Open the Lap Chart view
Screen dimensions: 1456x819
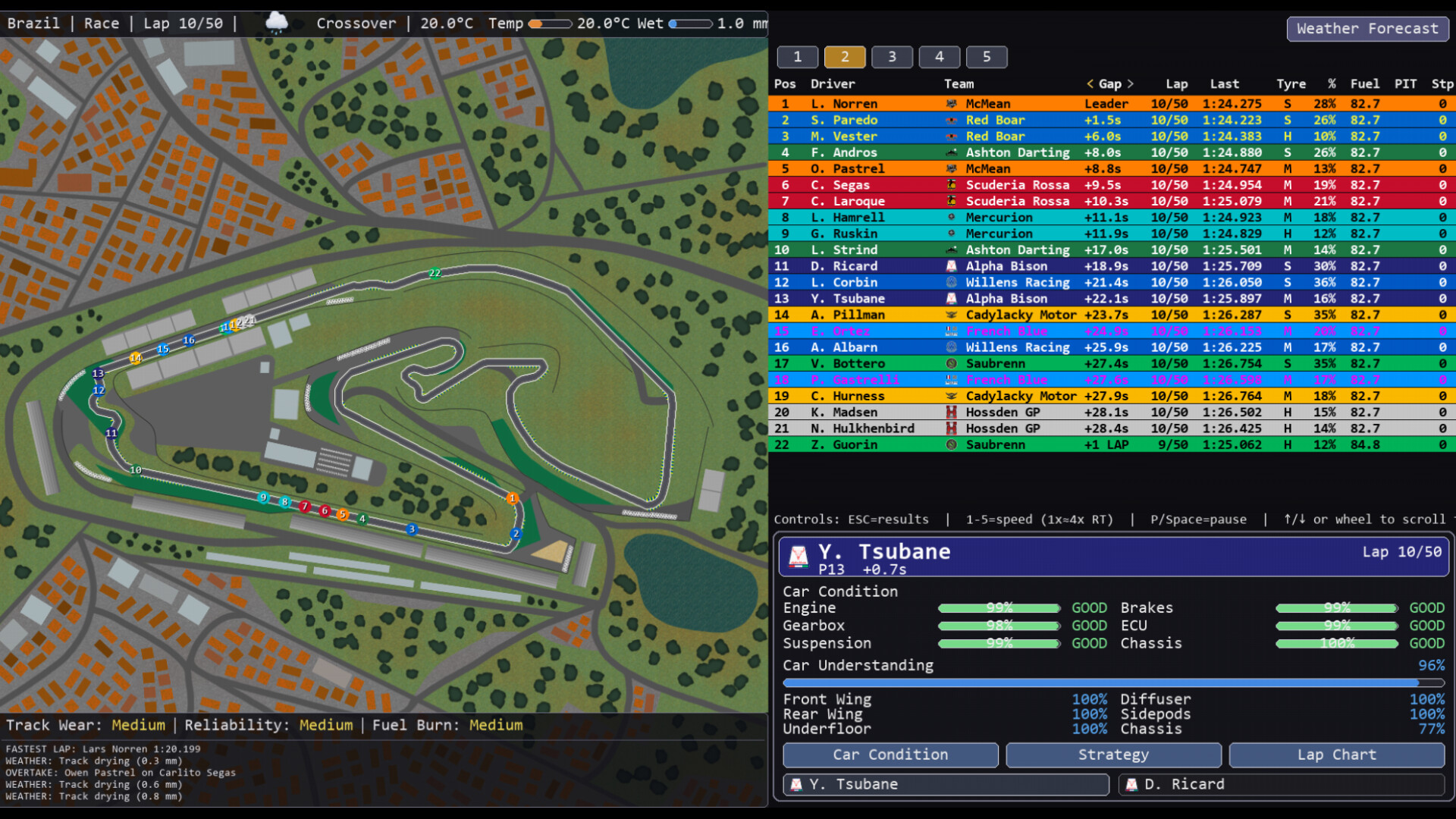point(1336,755)
